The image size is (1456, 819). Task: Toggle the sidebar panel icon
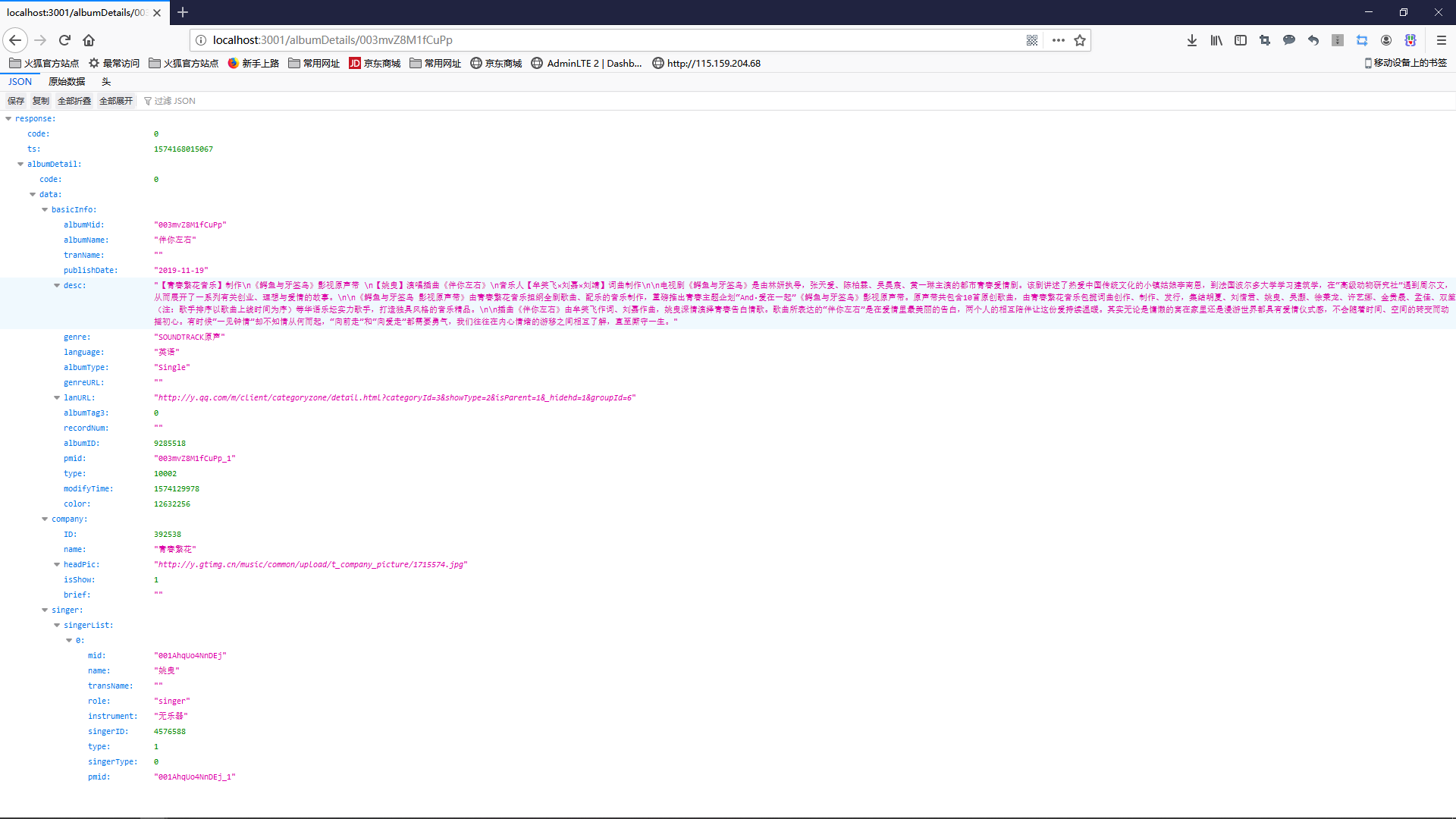point(1241,40)
